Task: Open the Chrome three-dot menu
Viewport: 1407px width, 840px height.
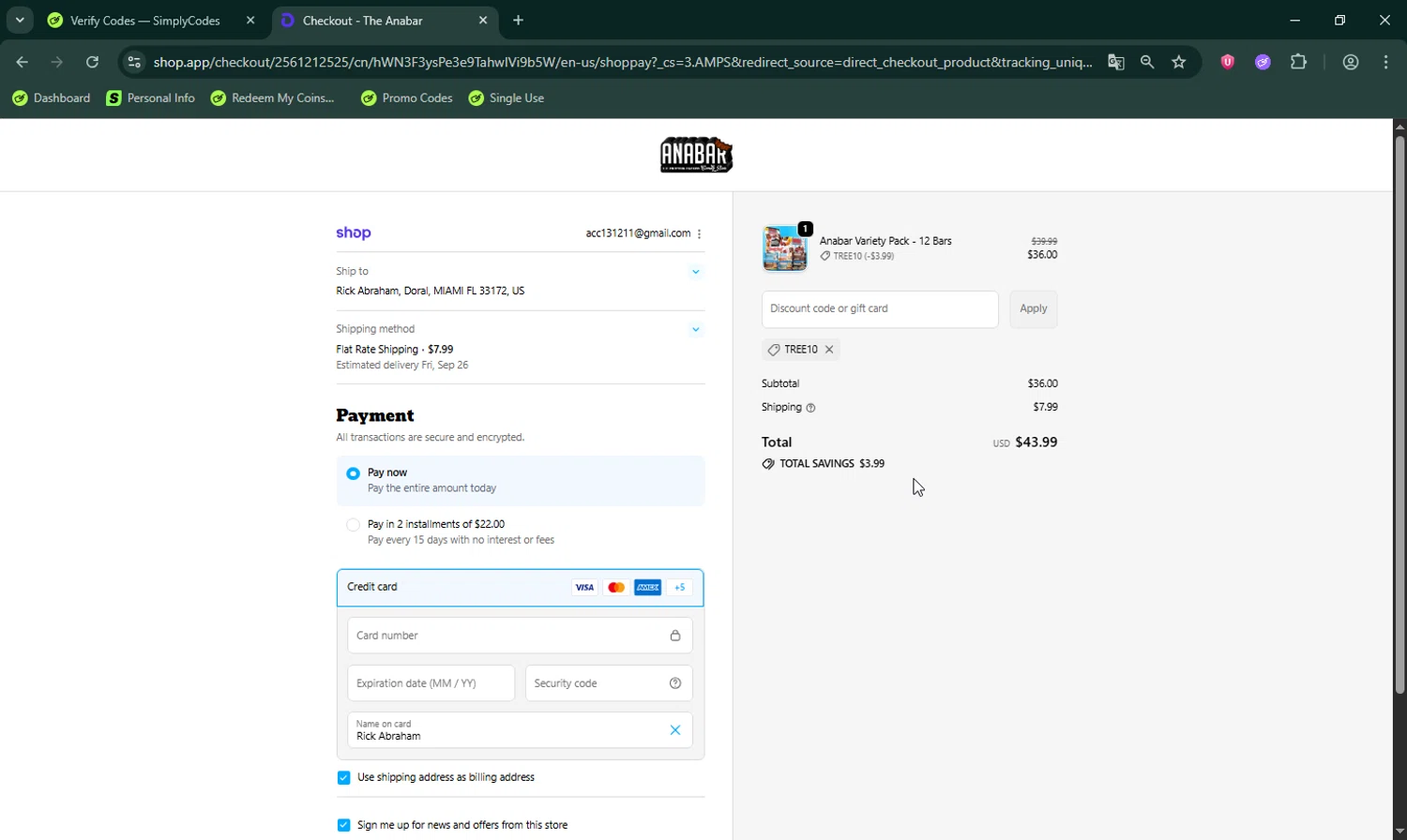Action: [1385, 62]
